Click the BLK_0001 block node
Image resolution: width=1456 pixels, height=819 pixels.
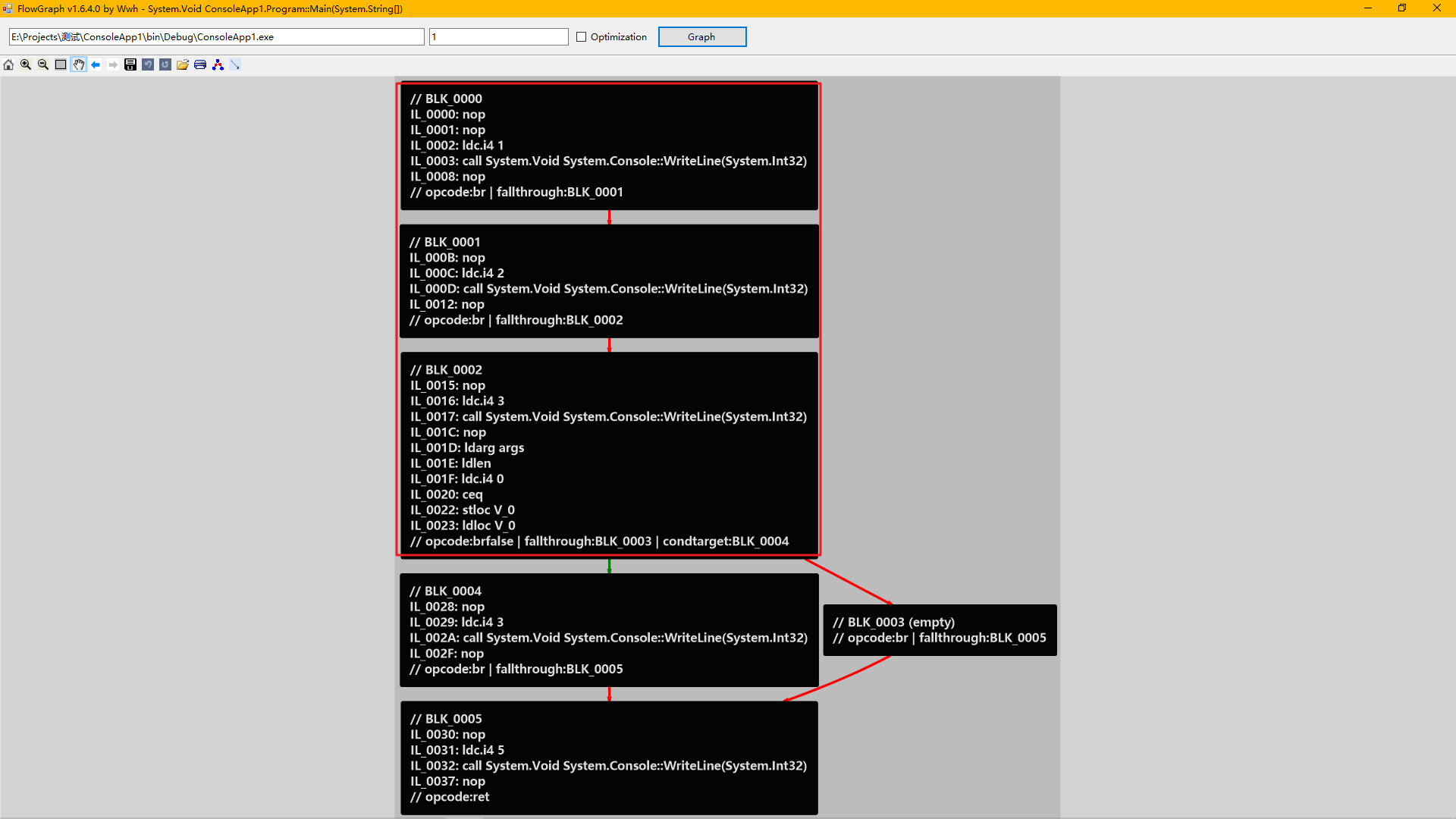609,281
